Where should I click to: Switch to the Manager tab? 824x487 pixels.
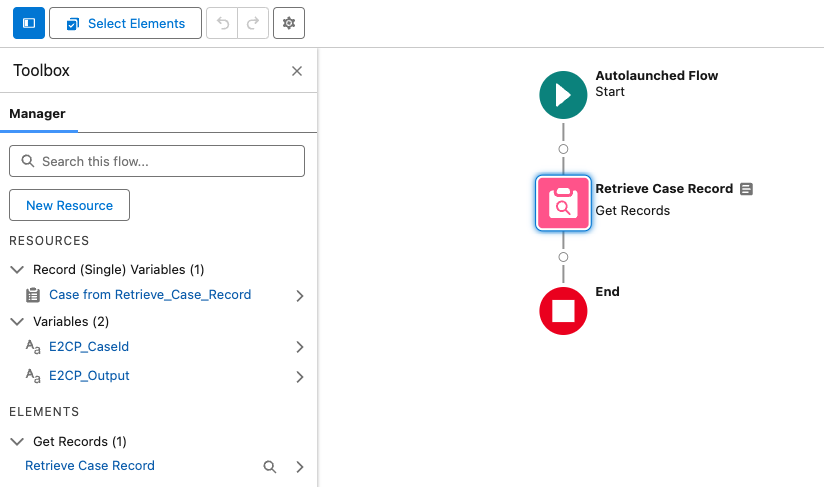(x=38, y=113)
